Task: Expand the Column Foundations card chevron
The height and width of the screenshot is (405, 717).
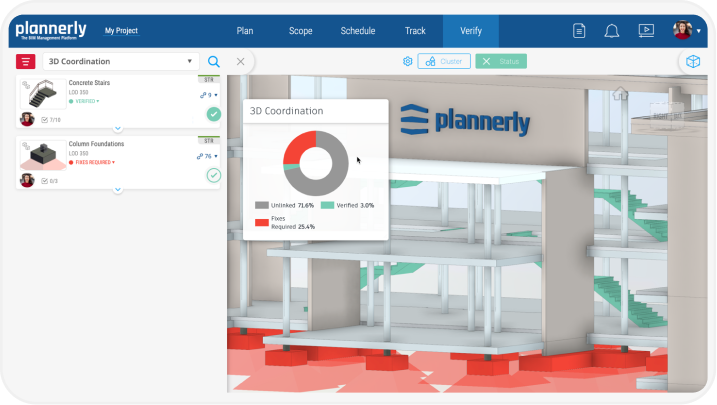Action: (118, 189)
